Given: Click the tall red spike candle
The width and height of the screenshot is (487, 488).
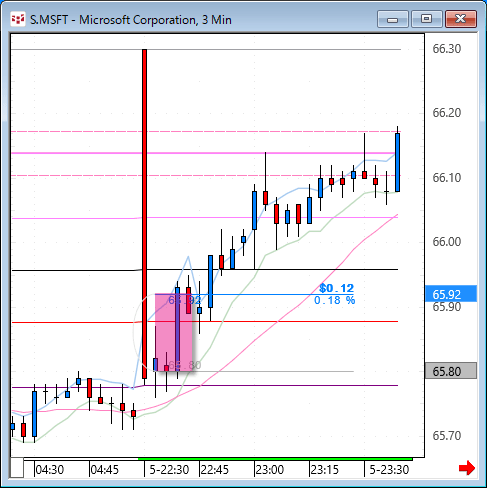Looking at the screenshot, I should point(144,213).
